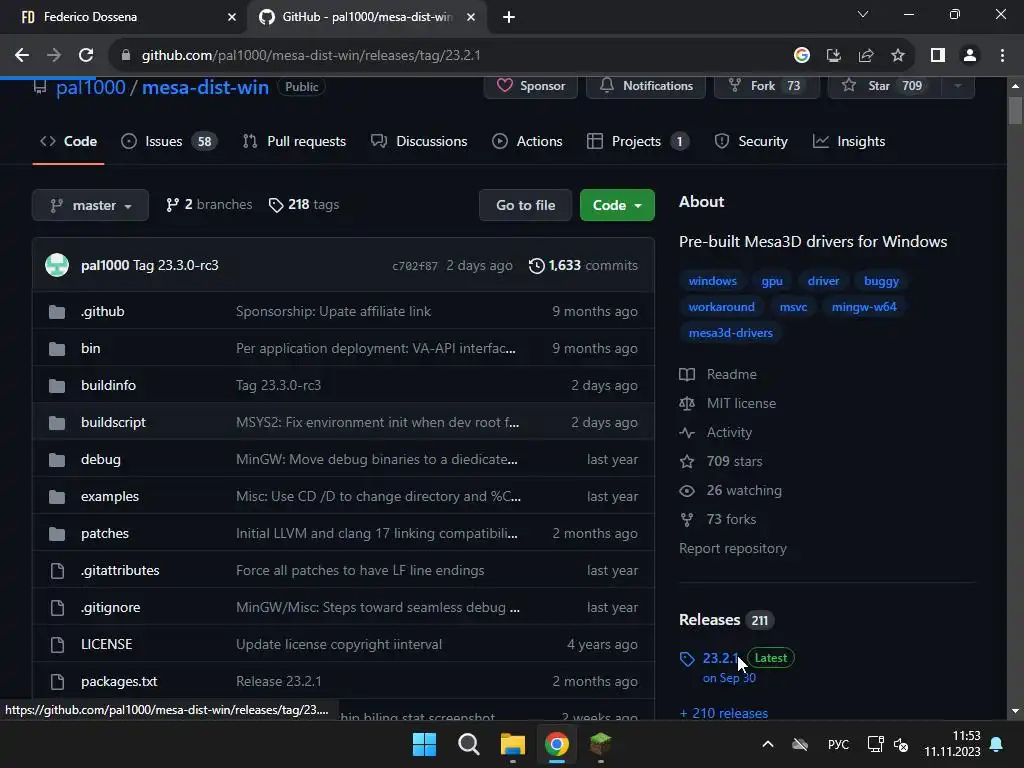1024x768 pixels.
Task: Open the Pull requests tab
Action: click(294, 141)
